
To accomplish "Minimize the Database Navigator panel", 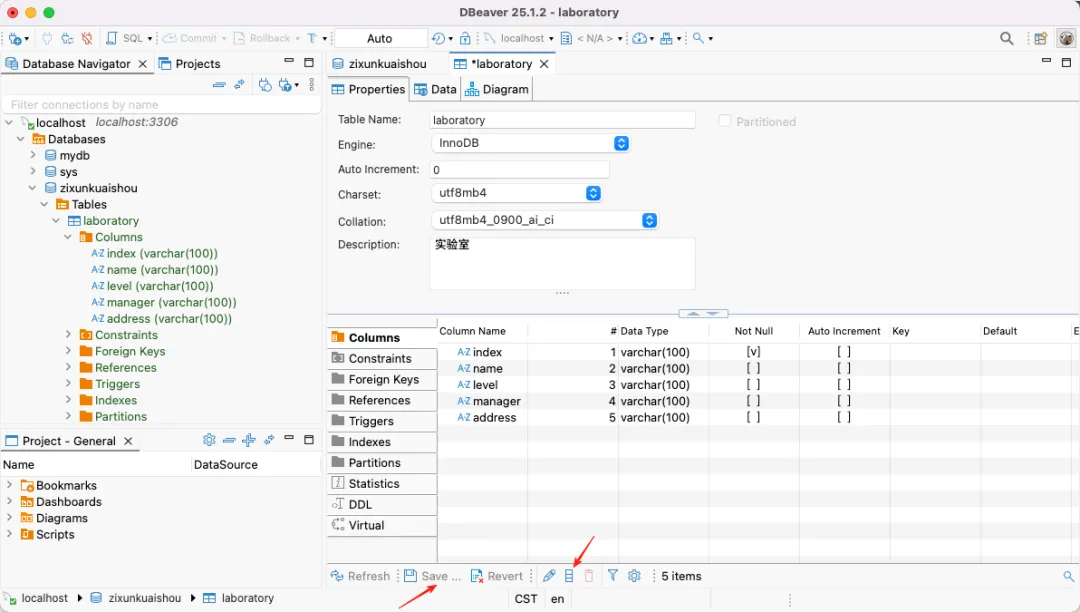I will coord(289,61).
